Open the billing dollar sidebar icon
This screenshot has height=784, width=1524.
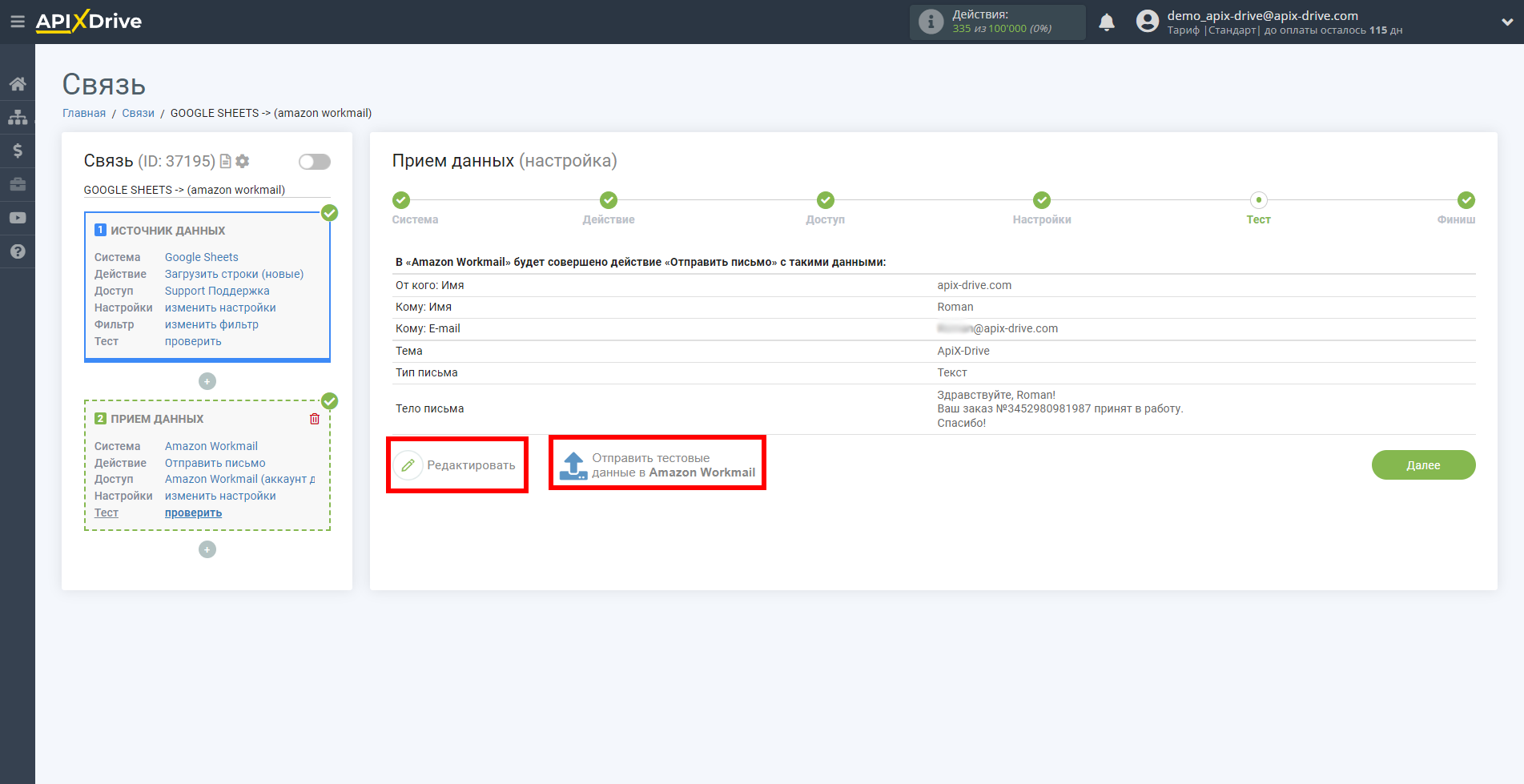[x=18, y=151]
